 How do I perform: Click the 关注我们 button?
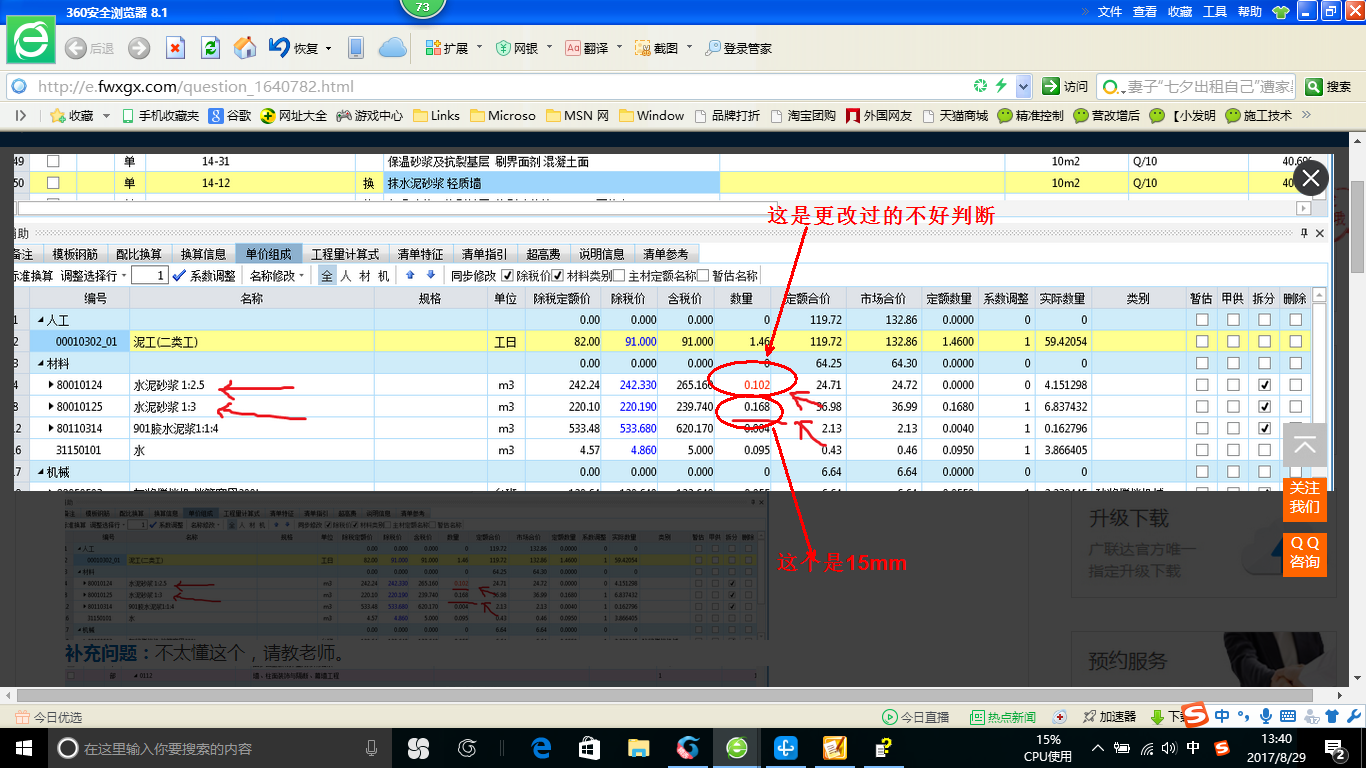tap(1305, 498)
